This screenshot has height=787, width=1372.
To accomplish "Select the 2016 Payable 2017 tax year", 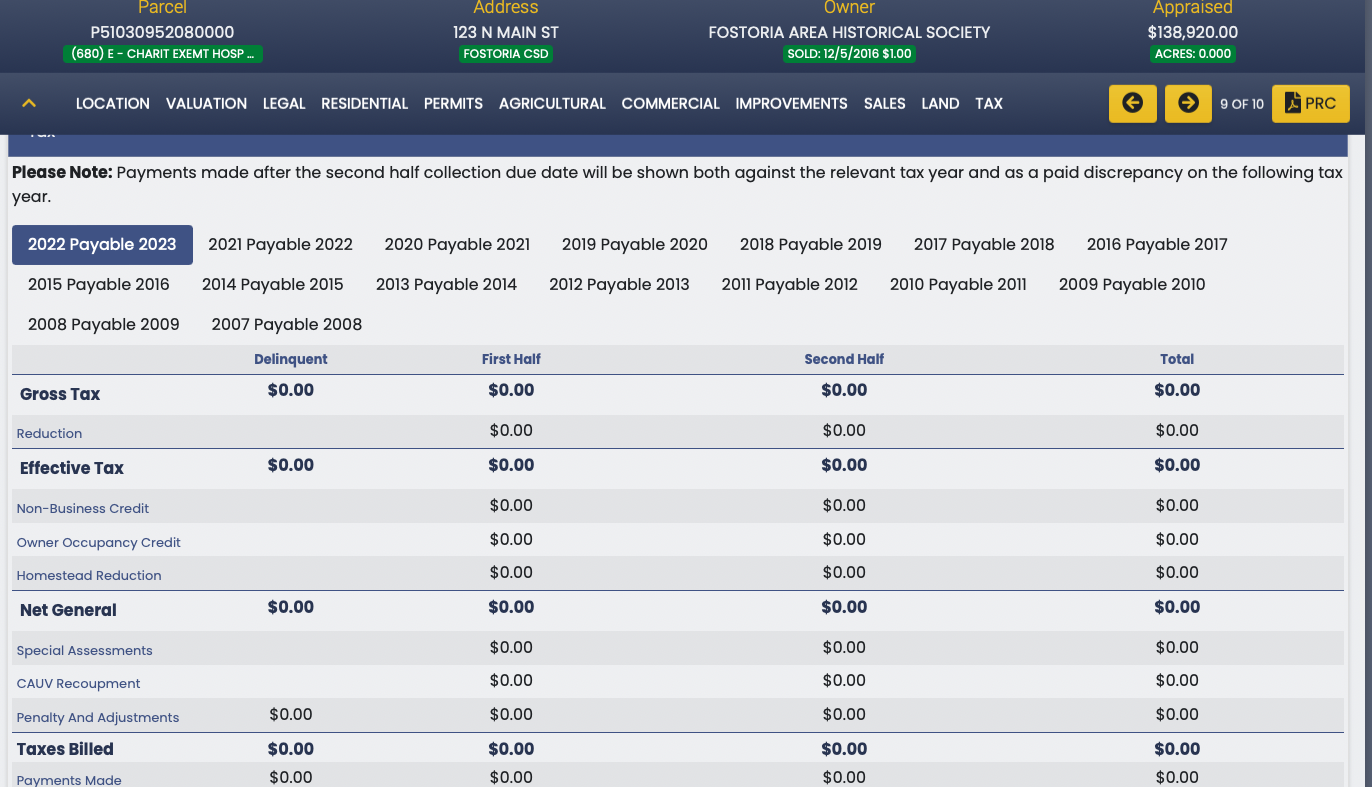I will [1156, 245].
